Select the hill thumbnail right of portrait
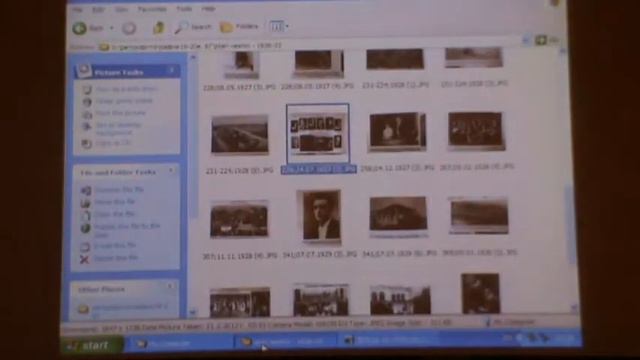 pos(398,215)
